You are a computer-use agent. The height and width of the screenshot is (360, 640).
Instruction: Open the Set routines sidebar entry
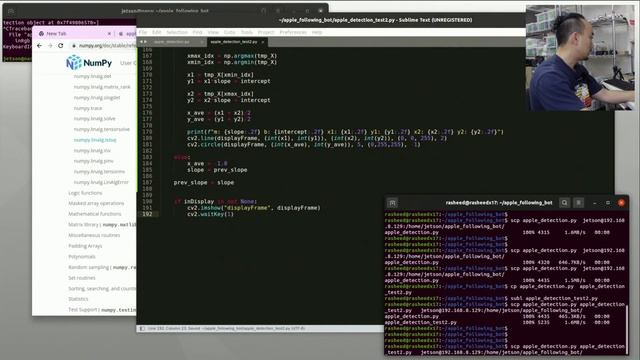82,278
